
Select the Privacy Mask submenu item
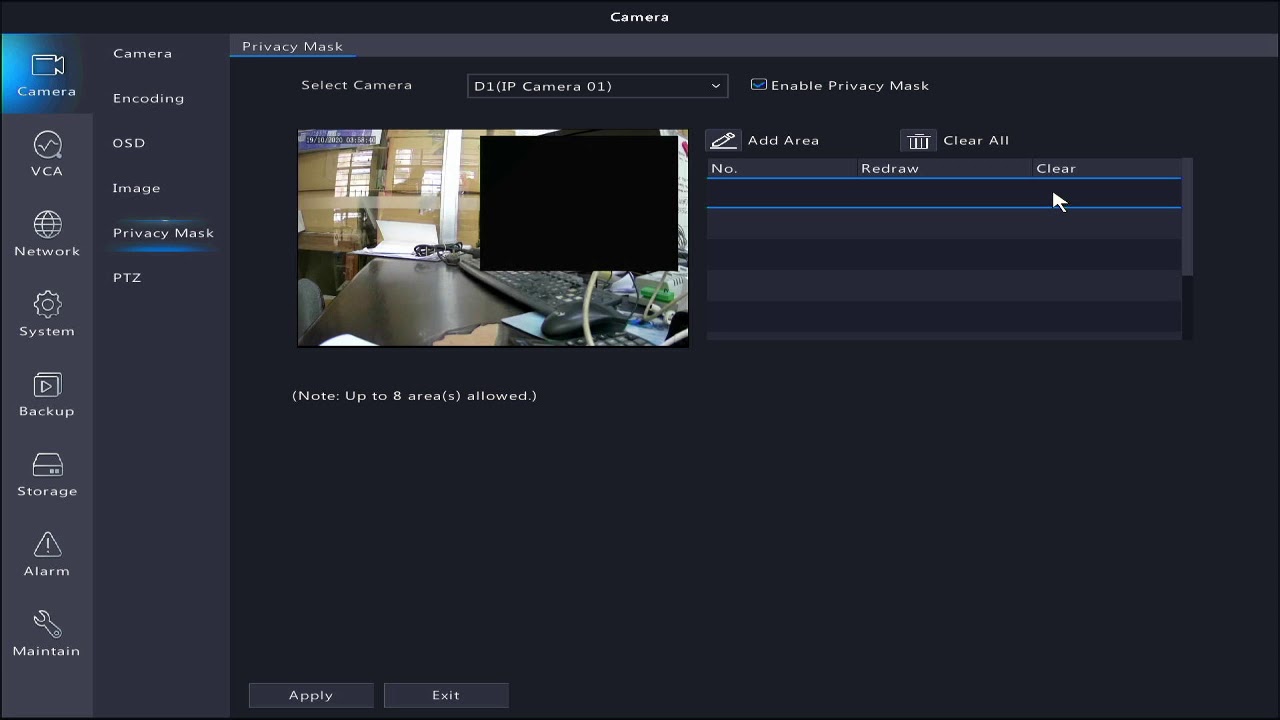163,233
